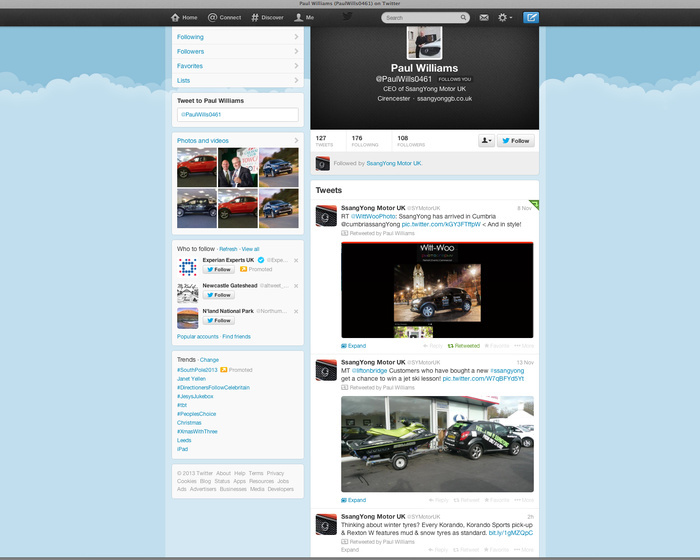Open the bit.ly link in winter tyres tweet
The height and width of the screenshot is (560, 700).
click(x=511, y=533)
